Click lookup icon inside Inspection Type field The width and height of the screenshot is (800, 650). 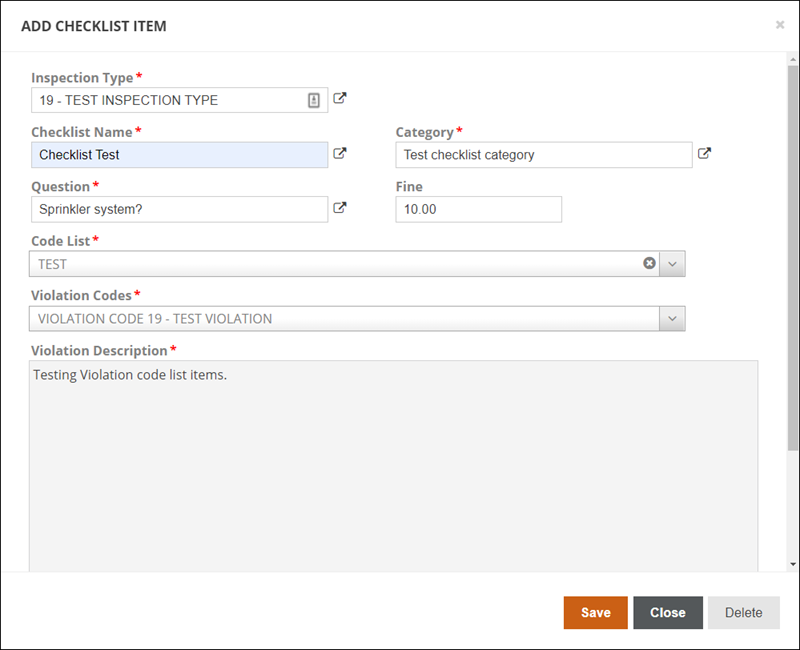coord(314,101)
